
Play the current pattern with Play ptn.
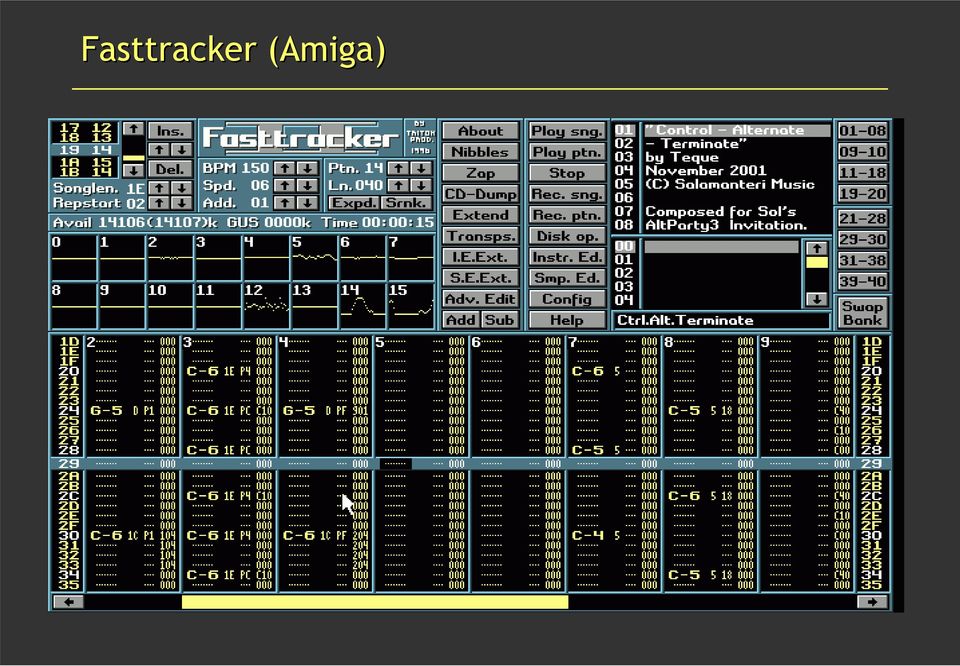click(x=567, y=152)
